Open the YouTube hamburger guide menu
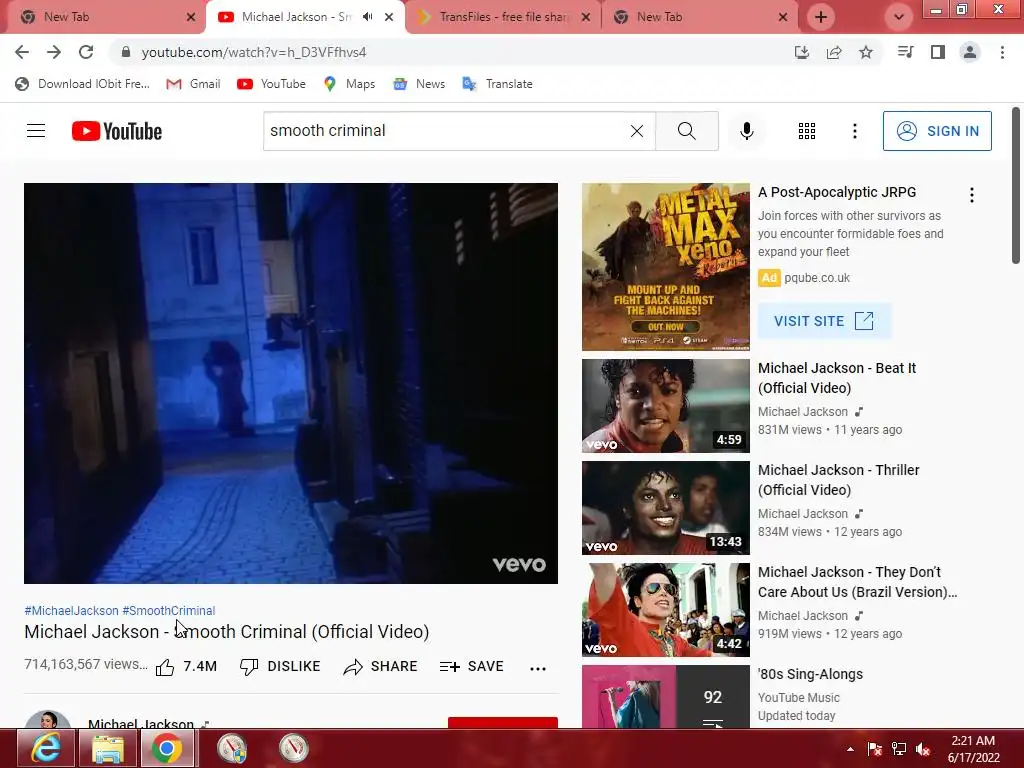 [36, 131]
